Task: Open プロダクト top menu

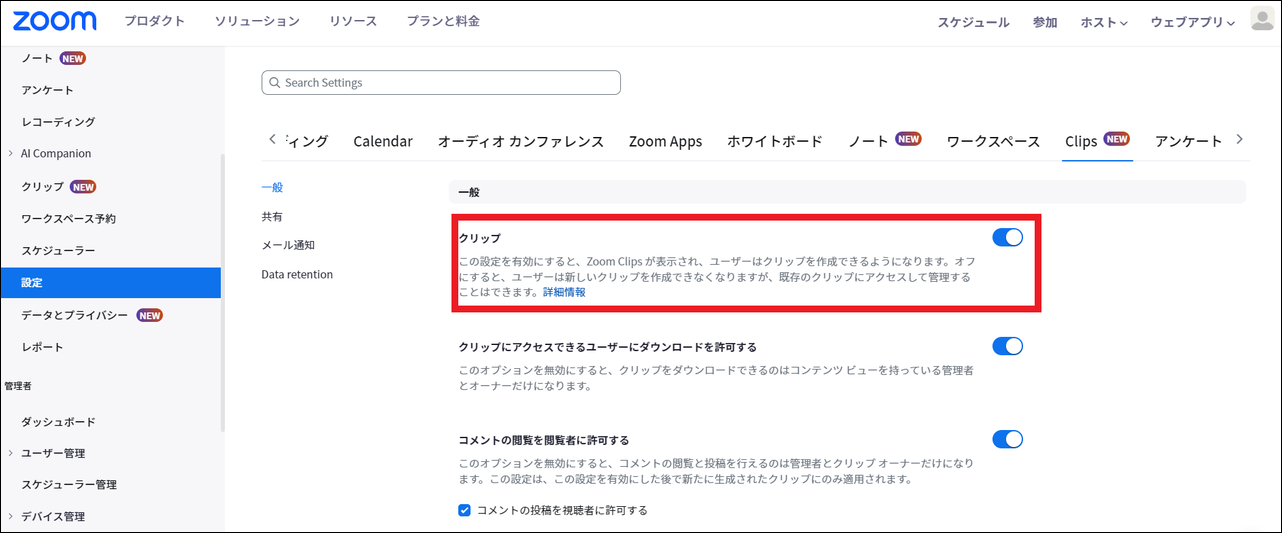Action: click(x=154, y=21)
